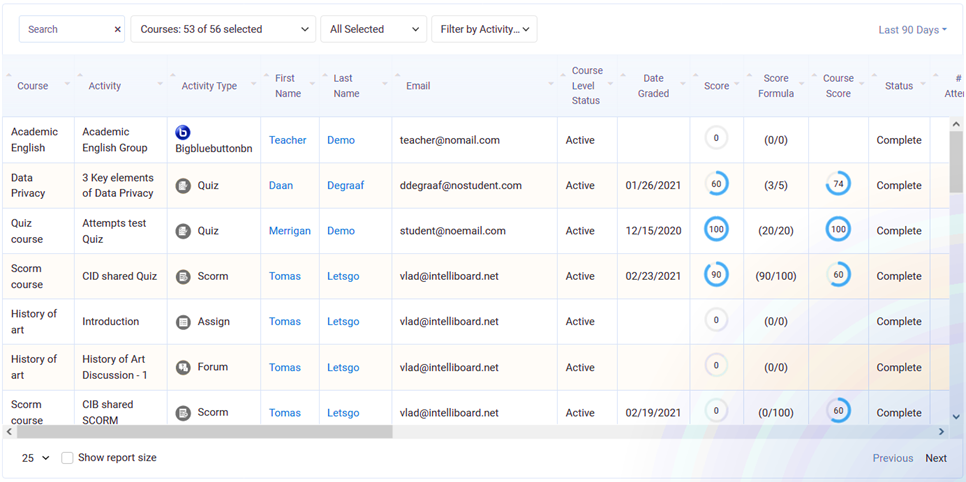The image size is (966, 482).
Task: Click the Bigbluebuttonbn activity type icon
Action: (183, 133)
